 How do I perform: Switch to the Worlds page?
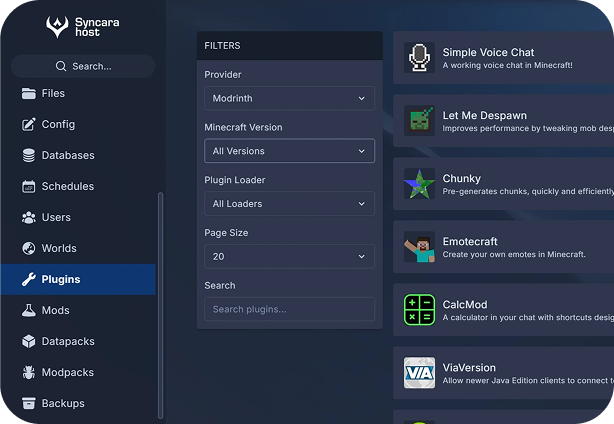[x=78, y=248]
